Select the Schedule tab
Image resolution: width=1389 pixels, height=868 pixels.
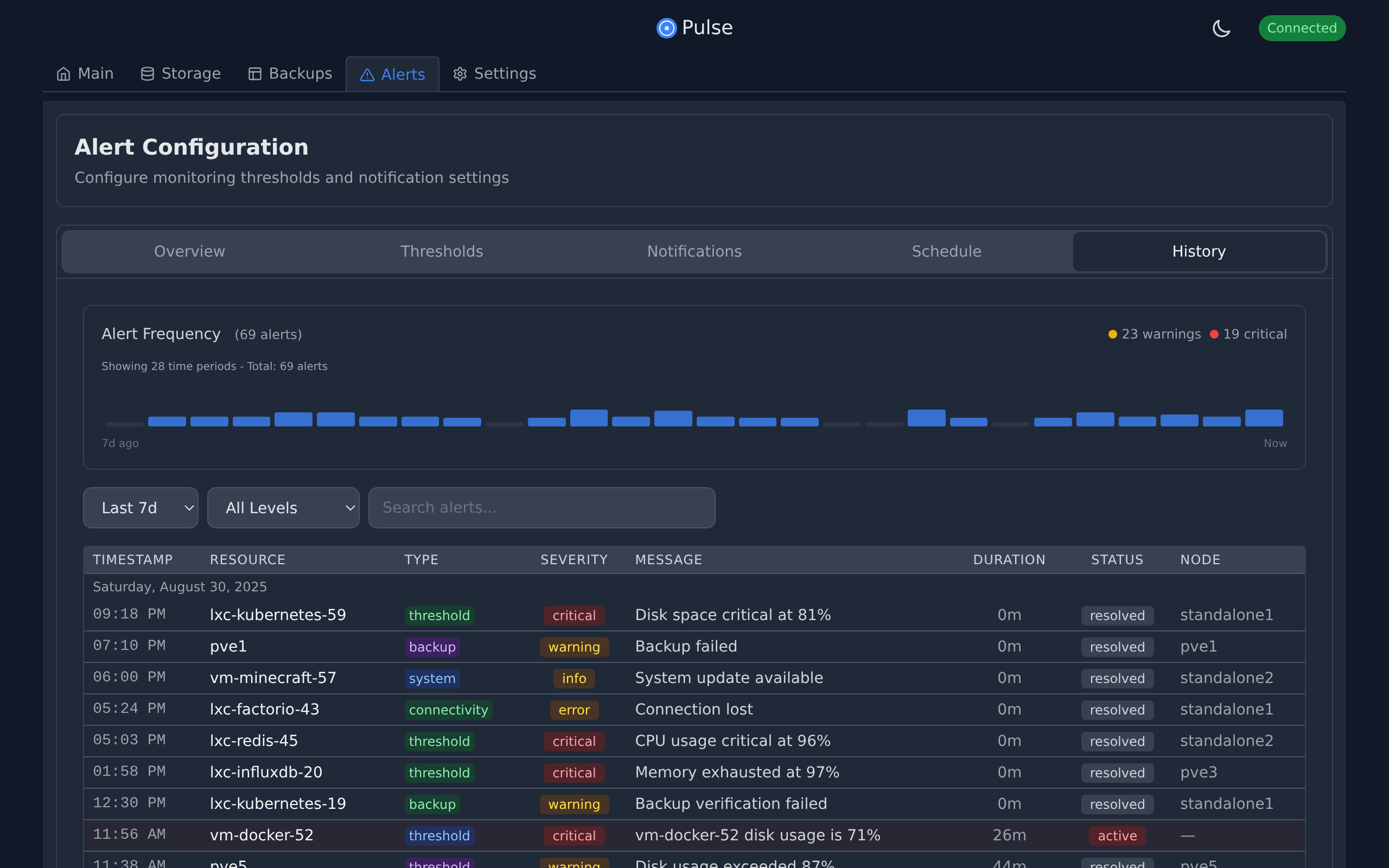click(946, 251)
